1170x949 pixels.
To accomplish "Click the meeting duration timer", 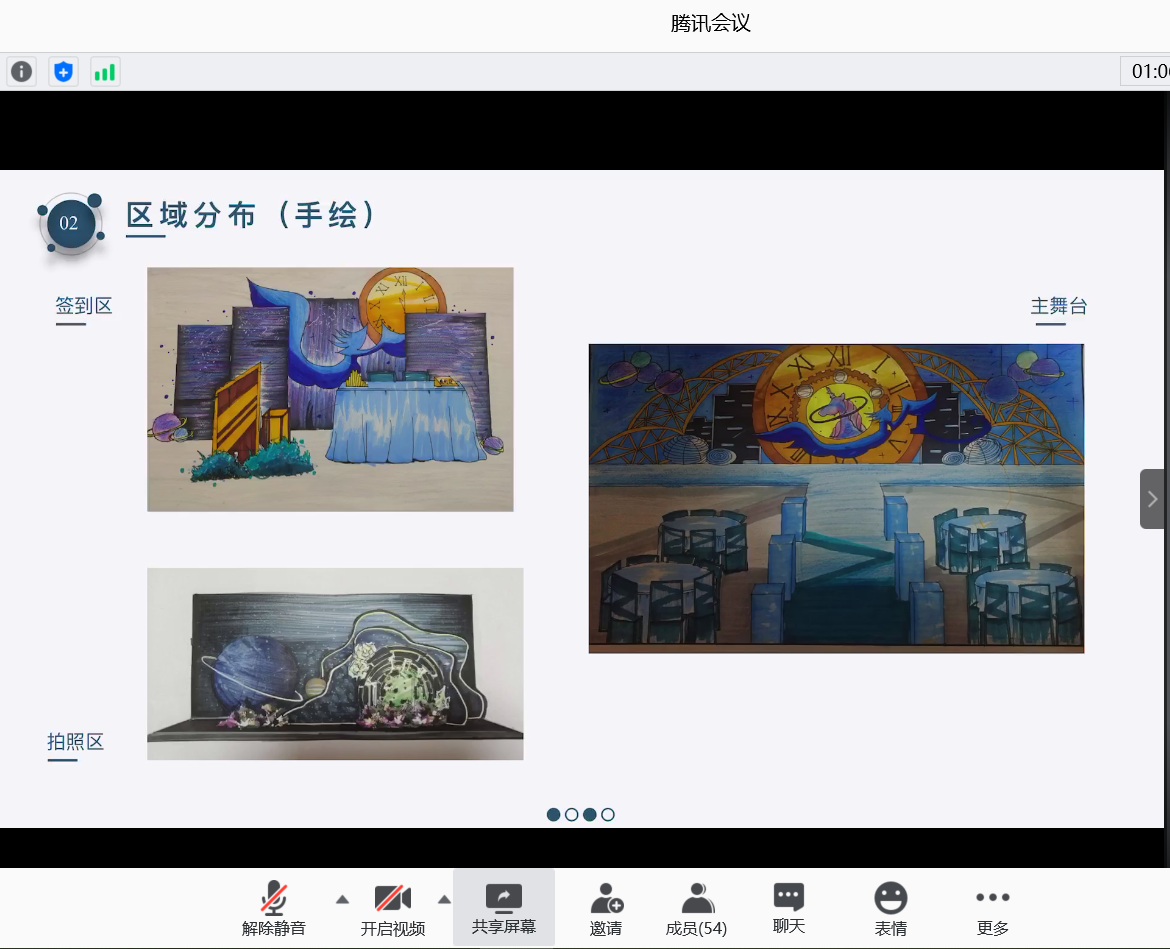I will tap(1148, 71).
